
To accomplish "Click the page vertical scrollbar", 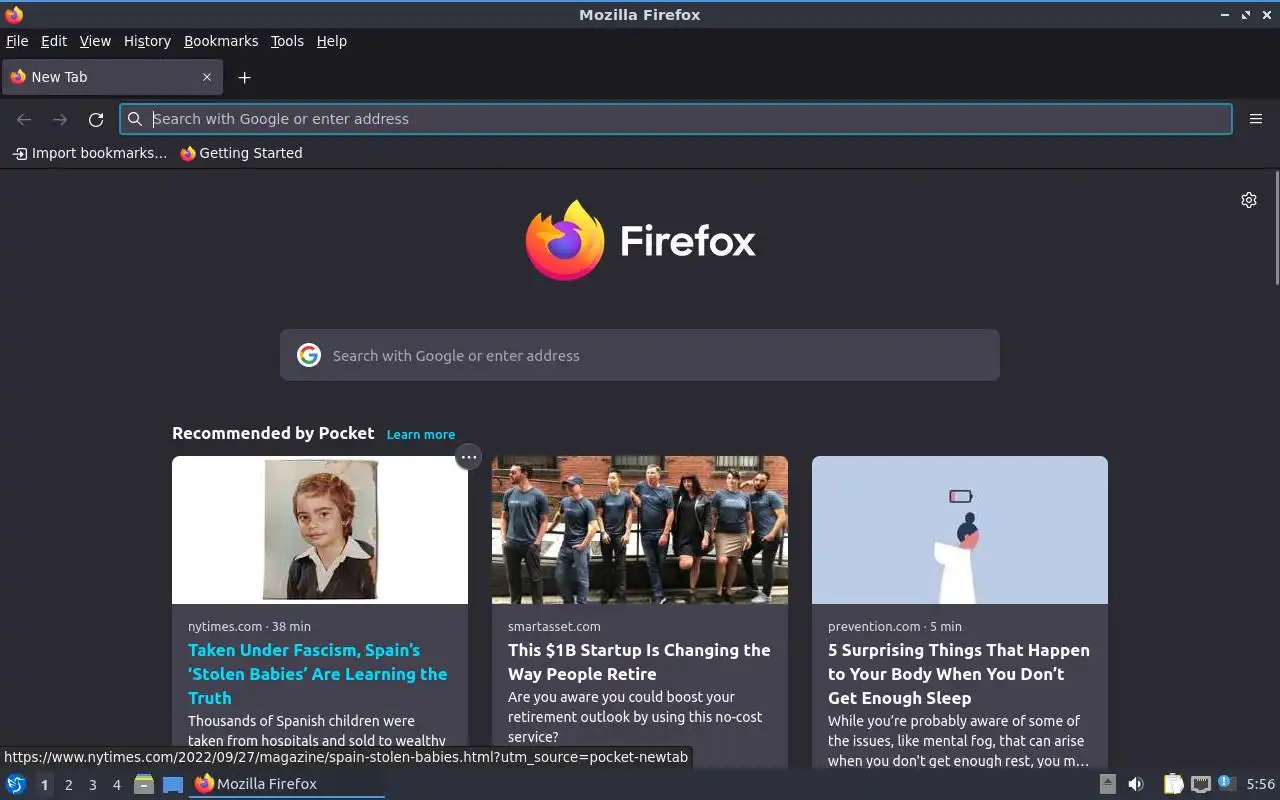I will pyautogui.click(x=1276, y=228).
